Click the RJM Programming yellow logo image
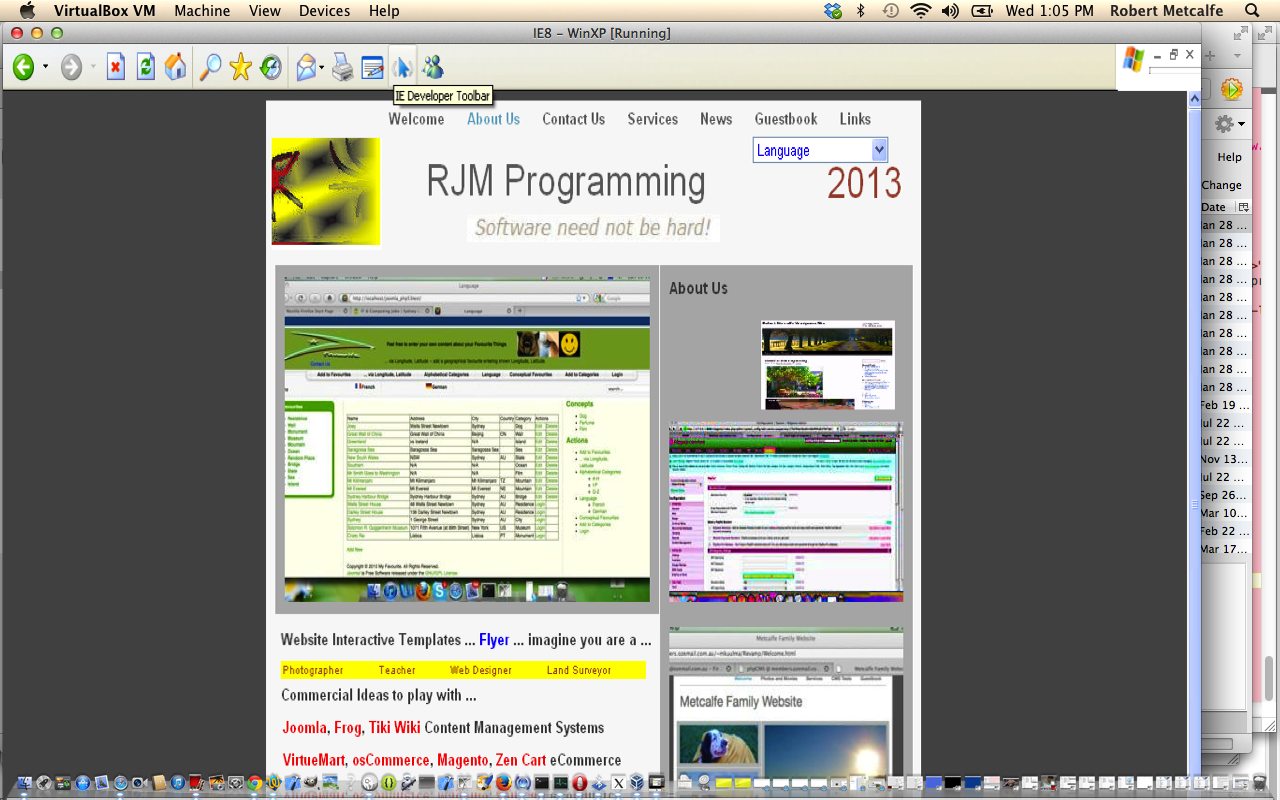 pos(326,191)
